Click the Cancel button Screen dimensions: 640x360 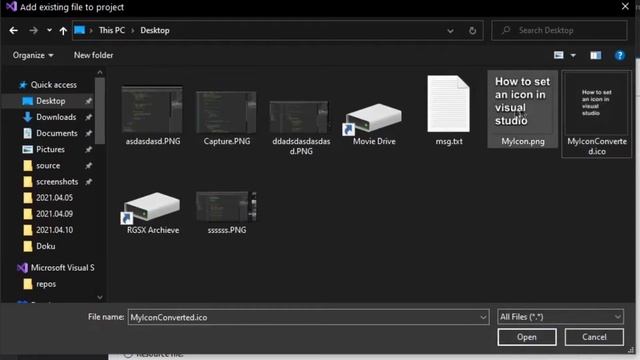(594, 337)
